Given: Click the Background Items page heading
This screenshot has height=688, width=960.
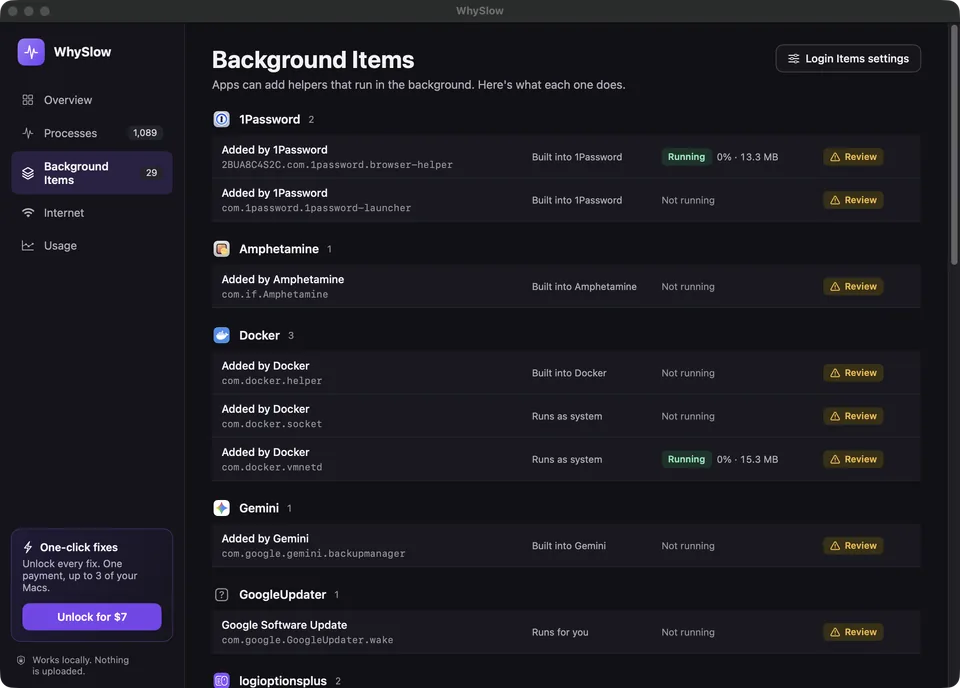Looking at the screenshot, I should [313, 60].
